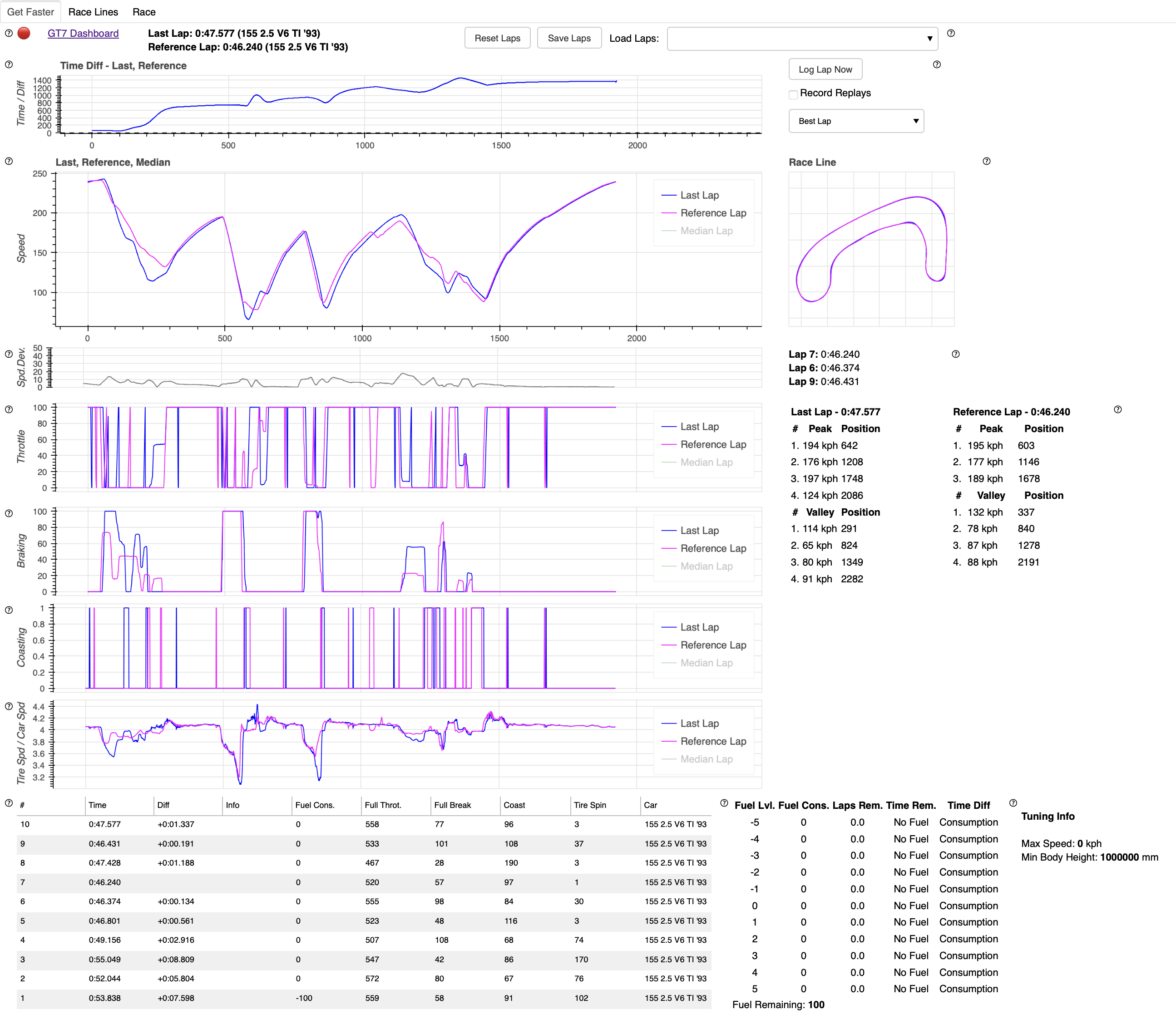Click help icon next to Log Lap Now
This screenshot has width=1176, height=1024.
click(936, 64)
